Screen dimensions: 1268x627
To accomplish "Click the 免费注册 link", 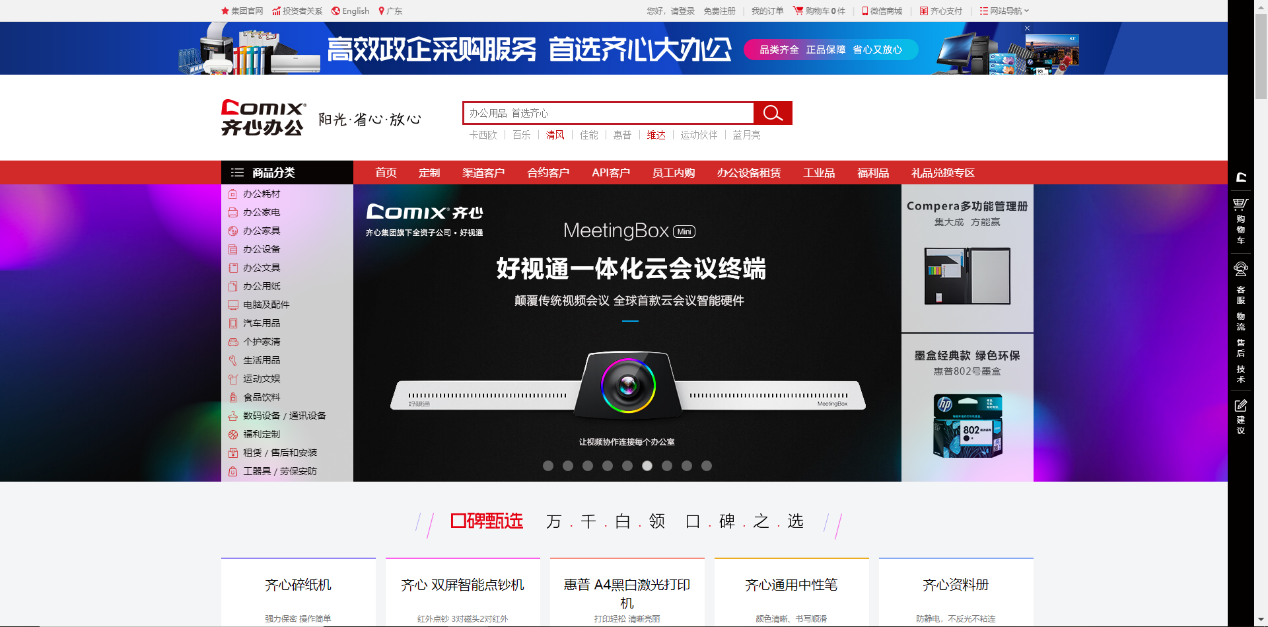I will coord(719,11).
